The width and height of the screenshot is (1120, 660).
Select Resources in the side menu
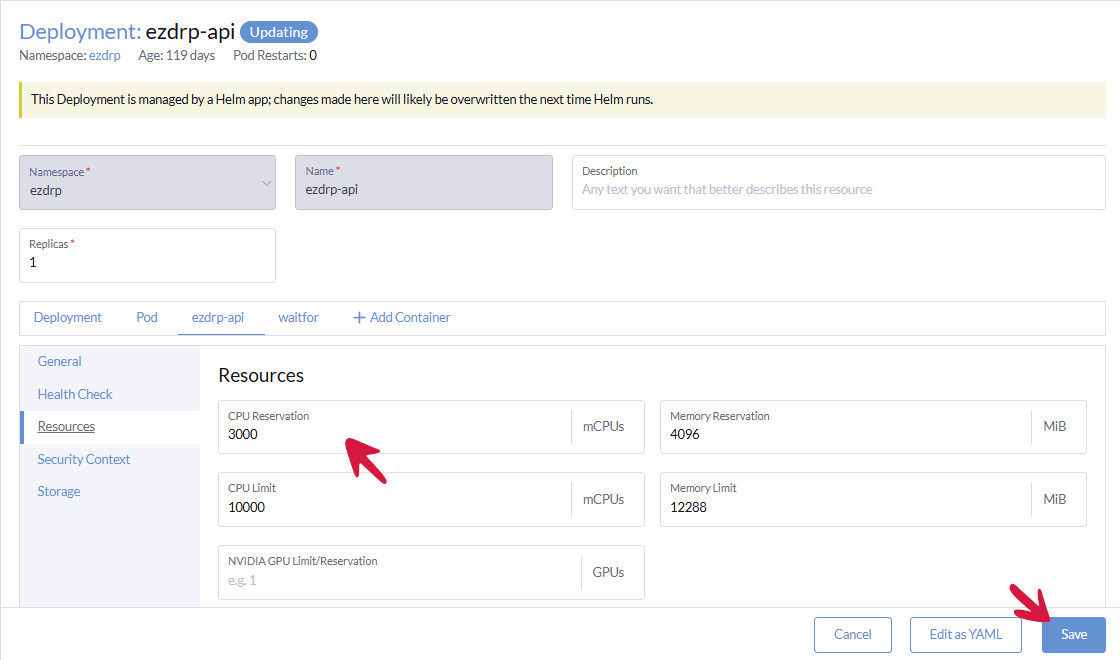tap(66, 427)
